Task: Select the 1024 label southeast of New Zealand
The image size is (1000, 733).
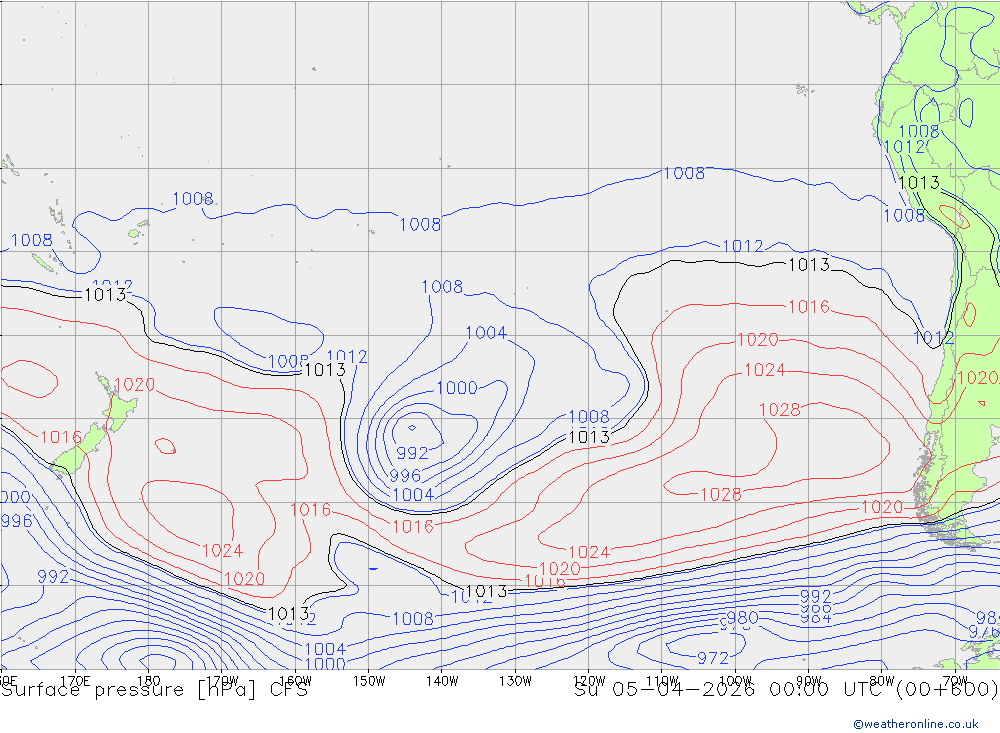Action: point(222,550)
